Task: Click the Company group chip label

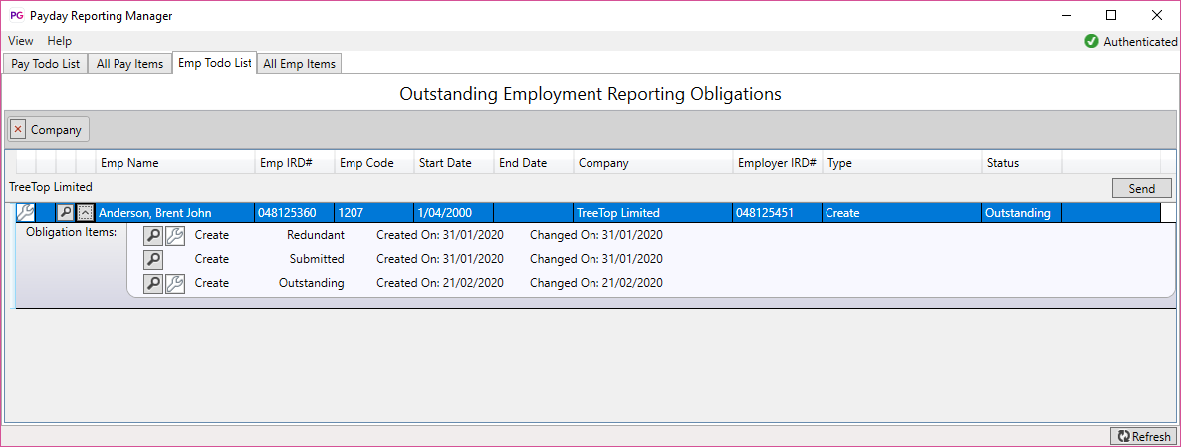Action: pyautogui.click(x=56, y=130)
